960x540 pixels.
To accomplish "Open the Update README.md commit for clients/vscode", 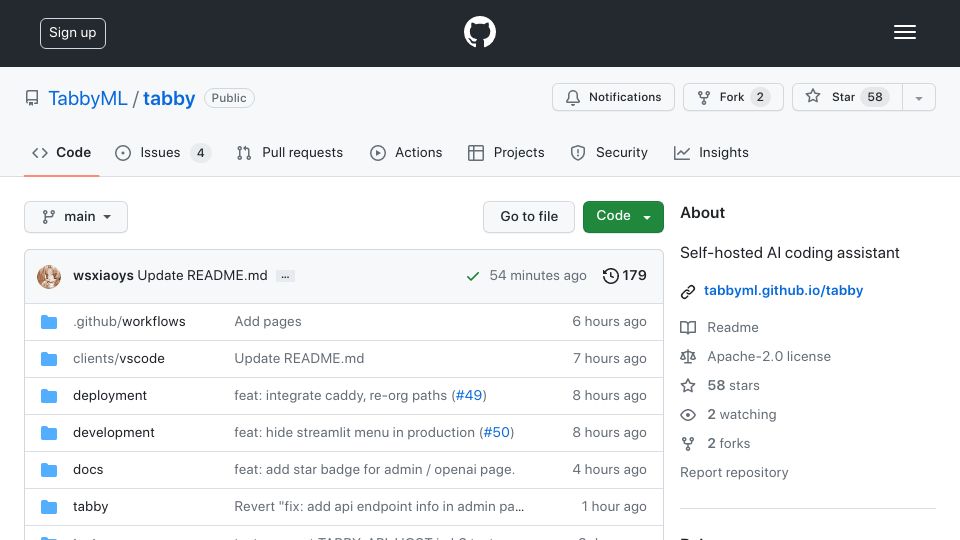I will tap(299, 358).
